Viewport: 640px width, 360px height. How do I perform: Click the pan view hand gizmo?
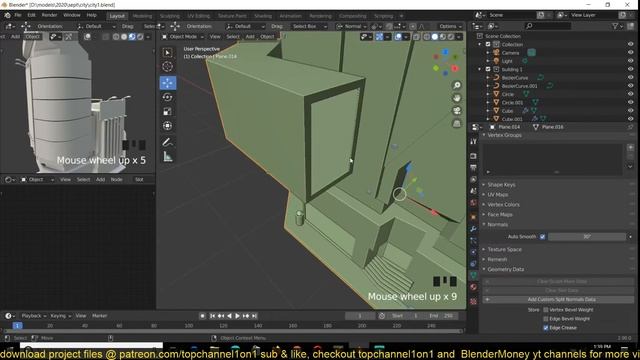[456, 98]
